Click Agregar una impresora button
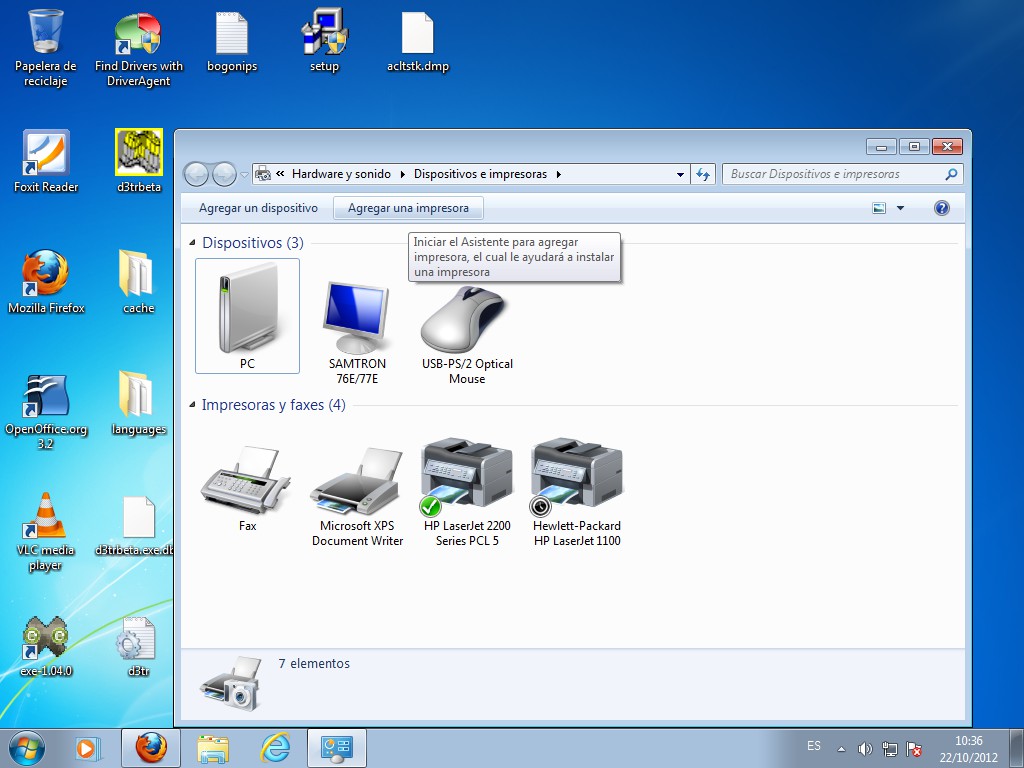Image resolution: width=1024 pixels, height=768 pixels. point(408,208)
